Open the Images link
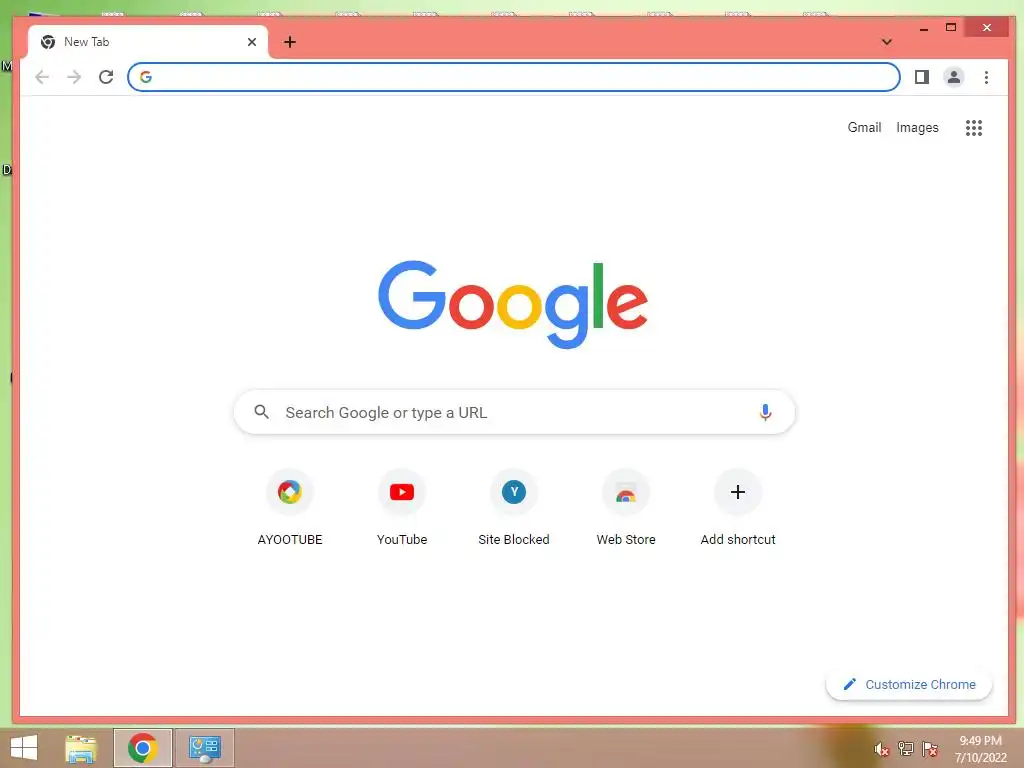 point(917,127)
